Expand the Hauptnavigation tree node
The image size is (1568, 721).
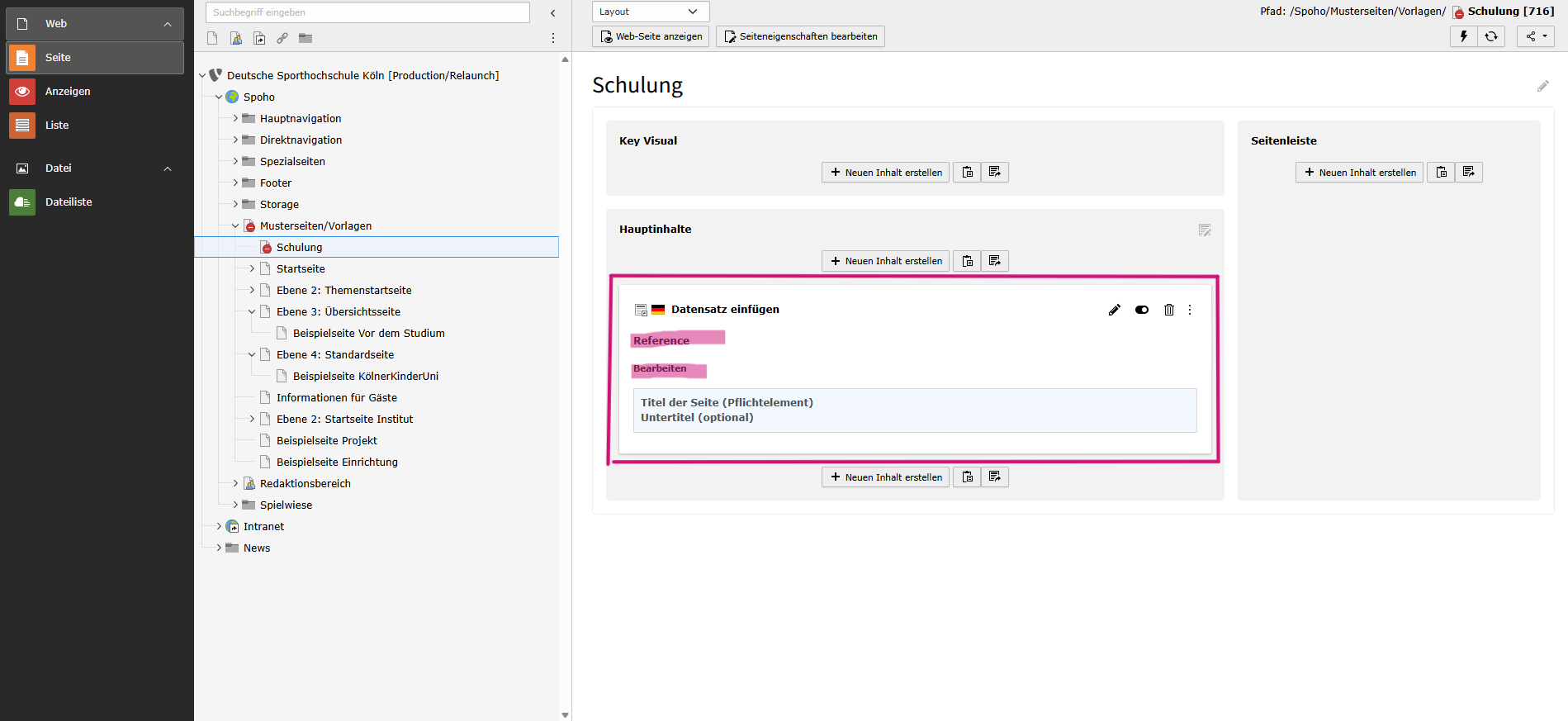pos(235,118)
